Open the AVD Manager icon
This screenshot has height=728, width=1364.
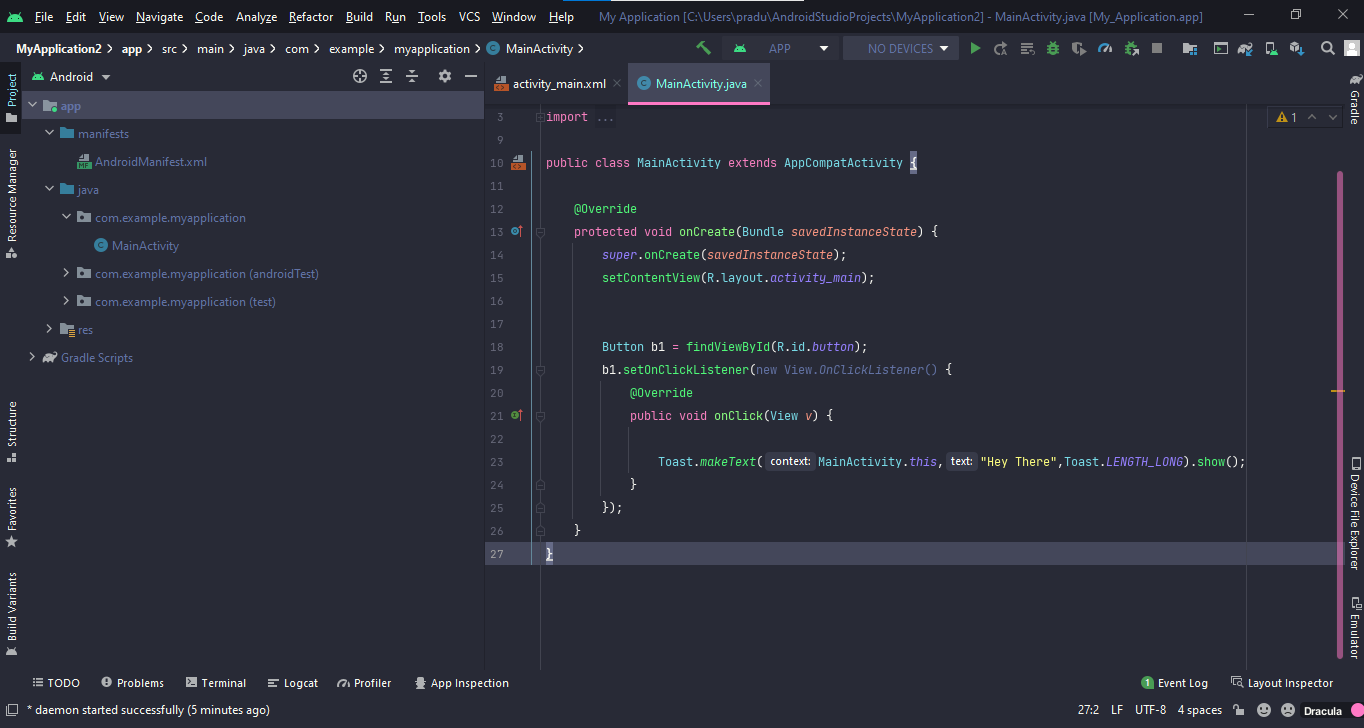[1271, 48]
